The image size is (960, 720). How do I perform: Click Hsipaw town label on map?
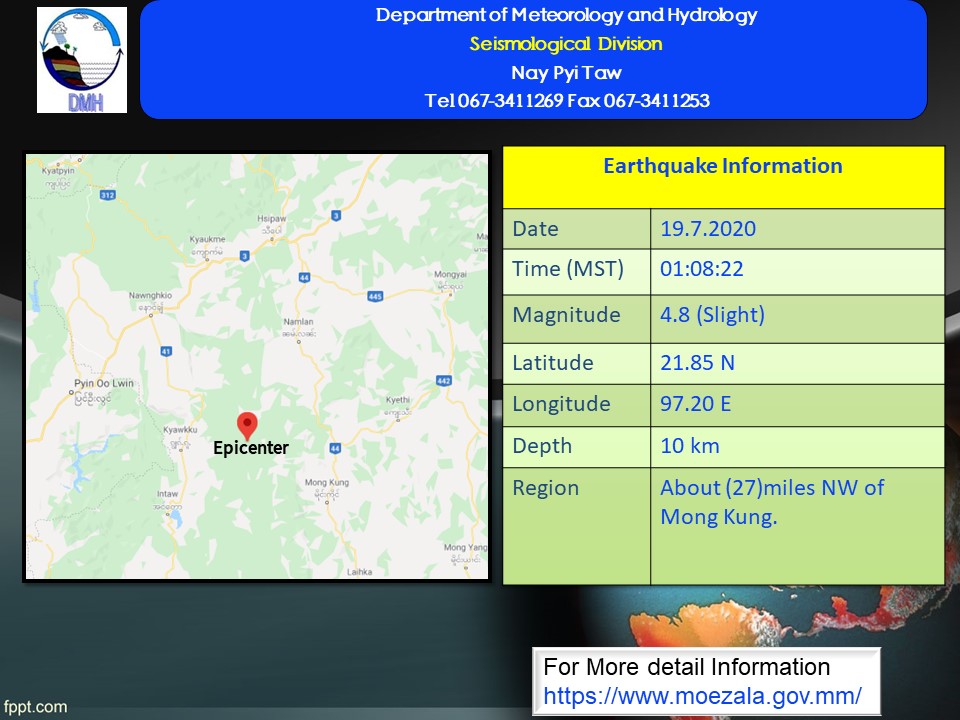click(x=272, y=219)
